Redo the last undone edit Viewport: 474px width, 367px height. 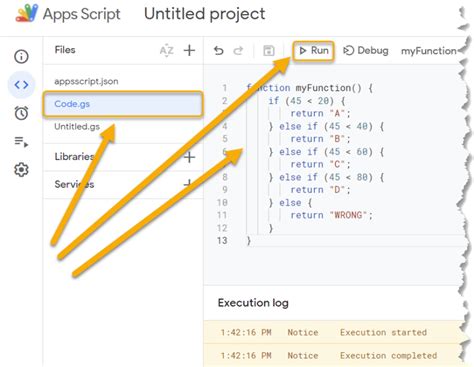click(238, 51)
